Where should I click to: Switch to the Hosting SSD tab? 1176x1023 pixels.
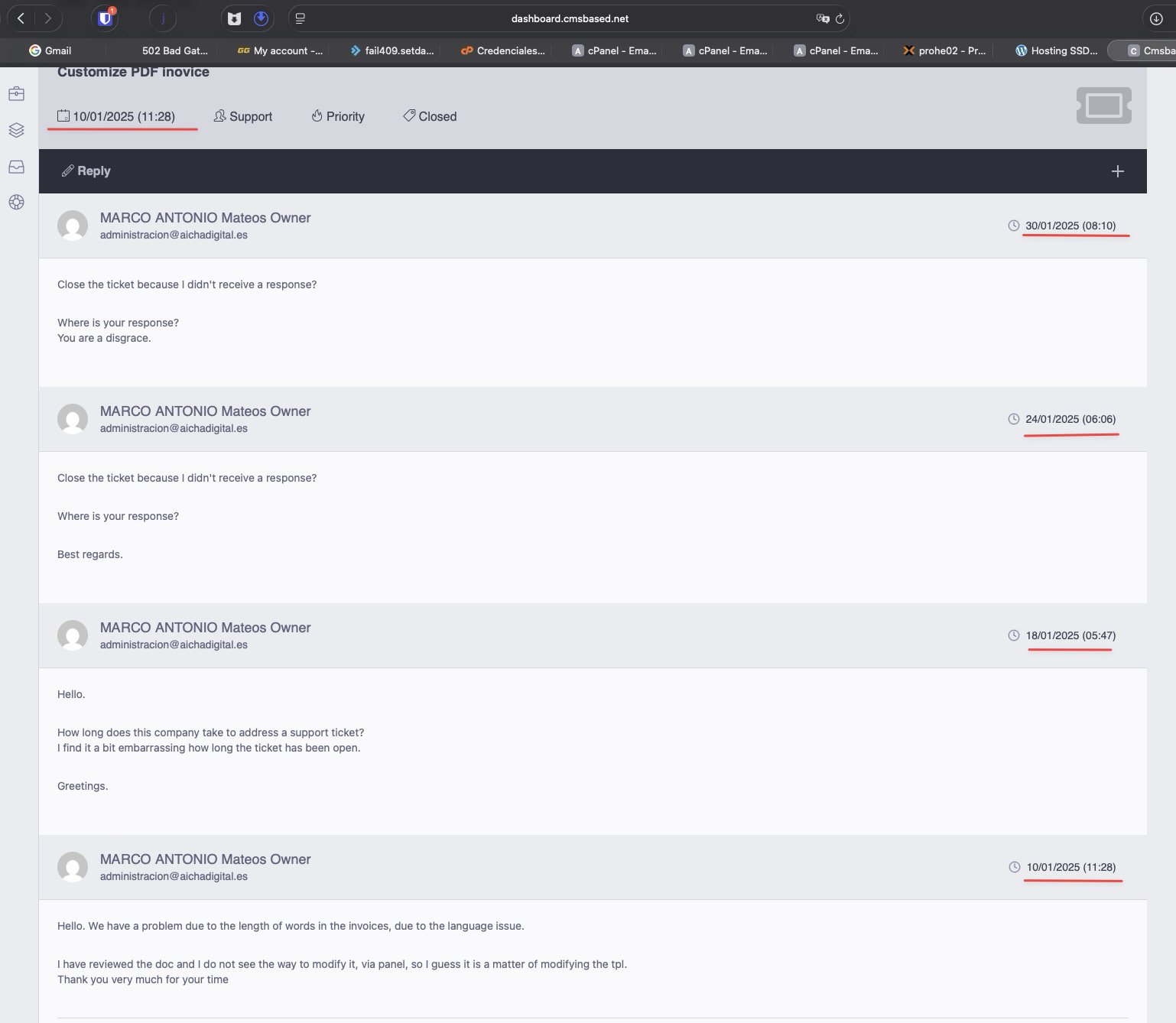coord(1056,50)
